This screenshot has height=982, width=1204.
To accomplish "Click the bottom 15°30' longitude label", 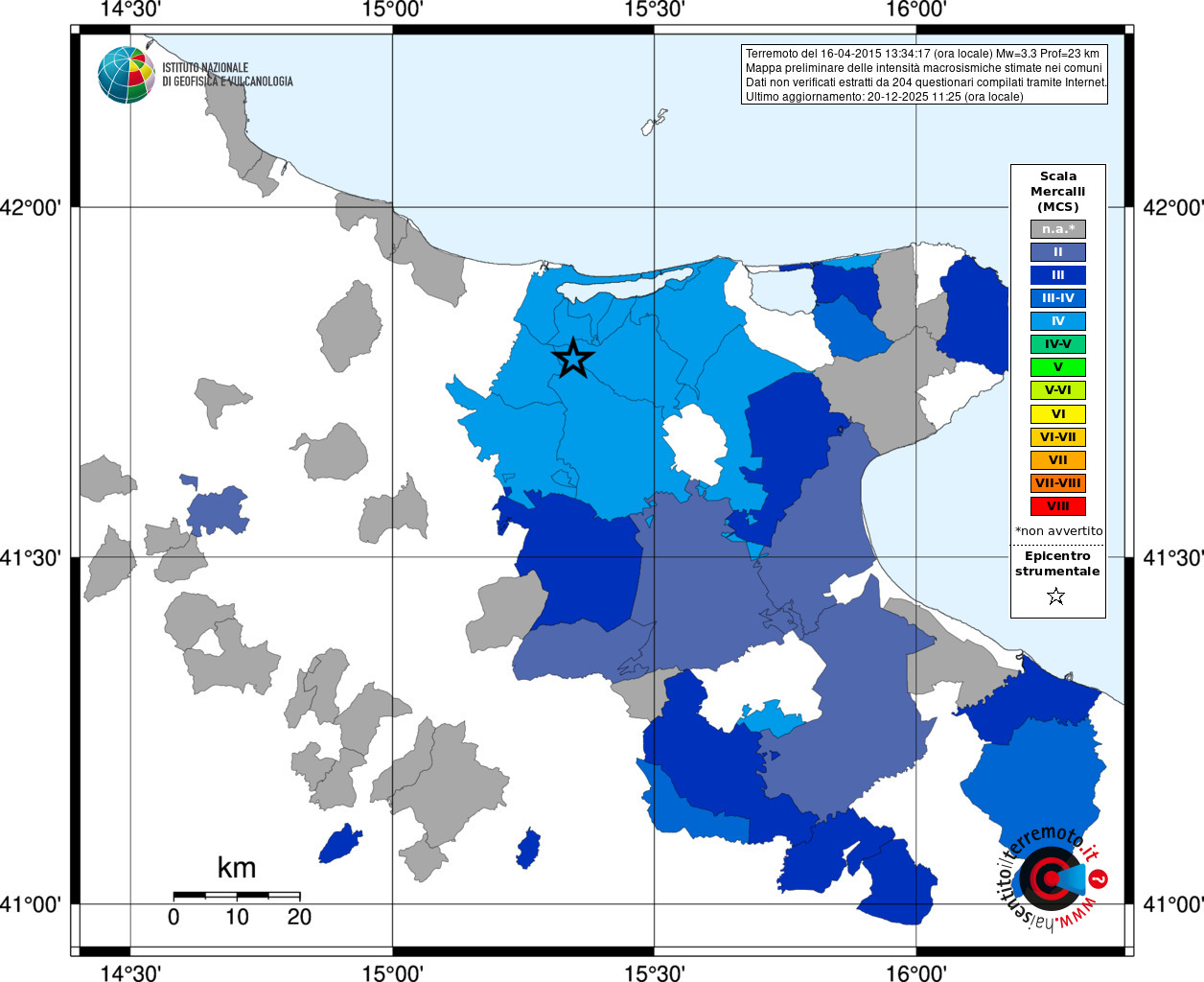I will coord(655,972).
